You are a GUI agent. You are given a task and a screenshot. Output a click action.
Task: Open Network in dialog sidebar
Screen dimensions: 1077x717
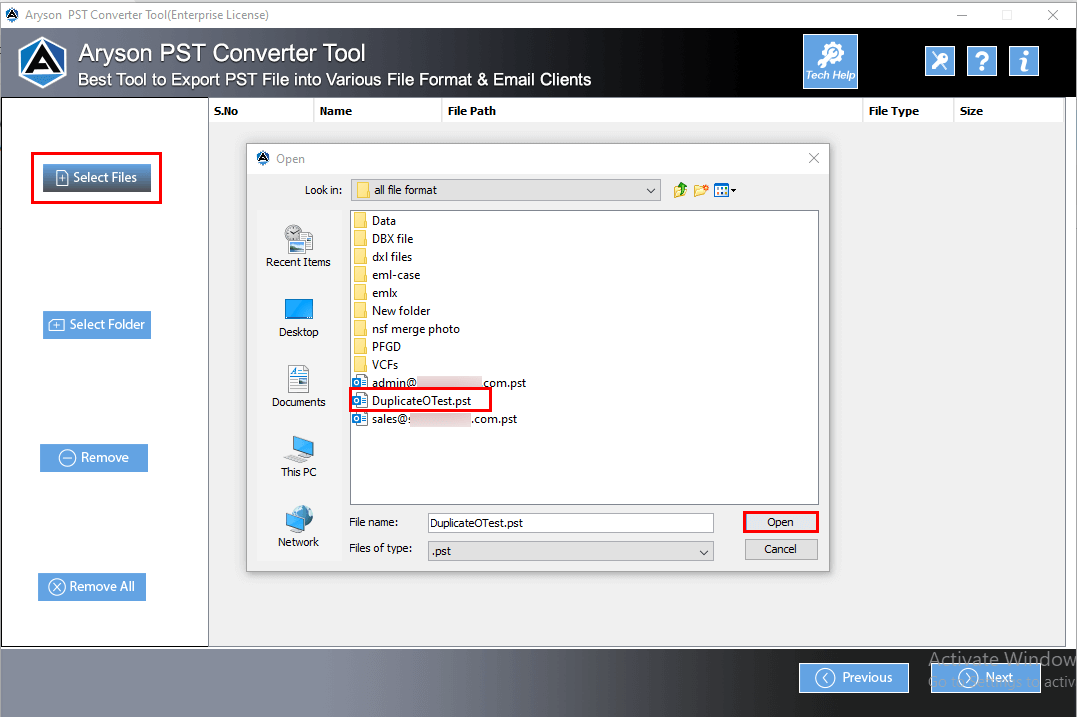coord(298,527)
